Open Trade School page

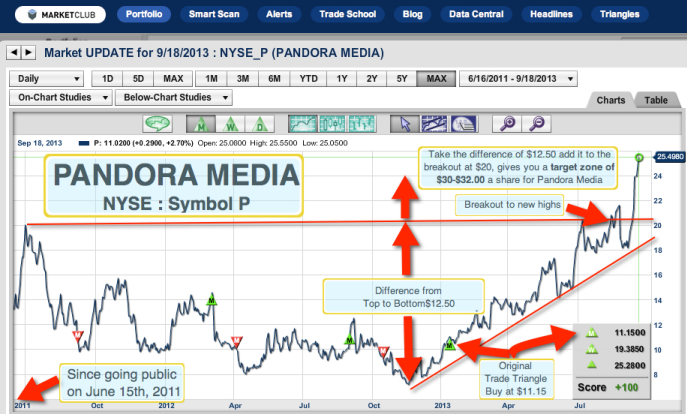348,14
